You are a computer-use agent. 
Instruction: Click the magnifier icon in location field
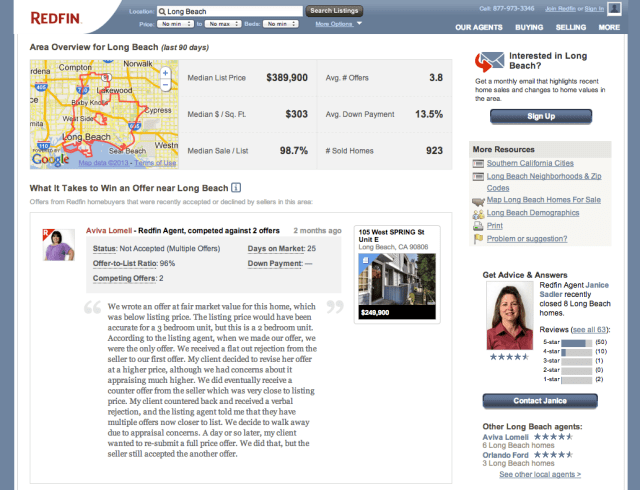[162, 11]
